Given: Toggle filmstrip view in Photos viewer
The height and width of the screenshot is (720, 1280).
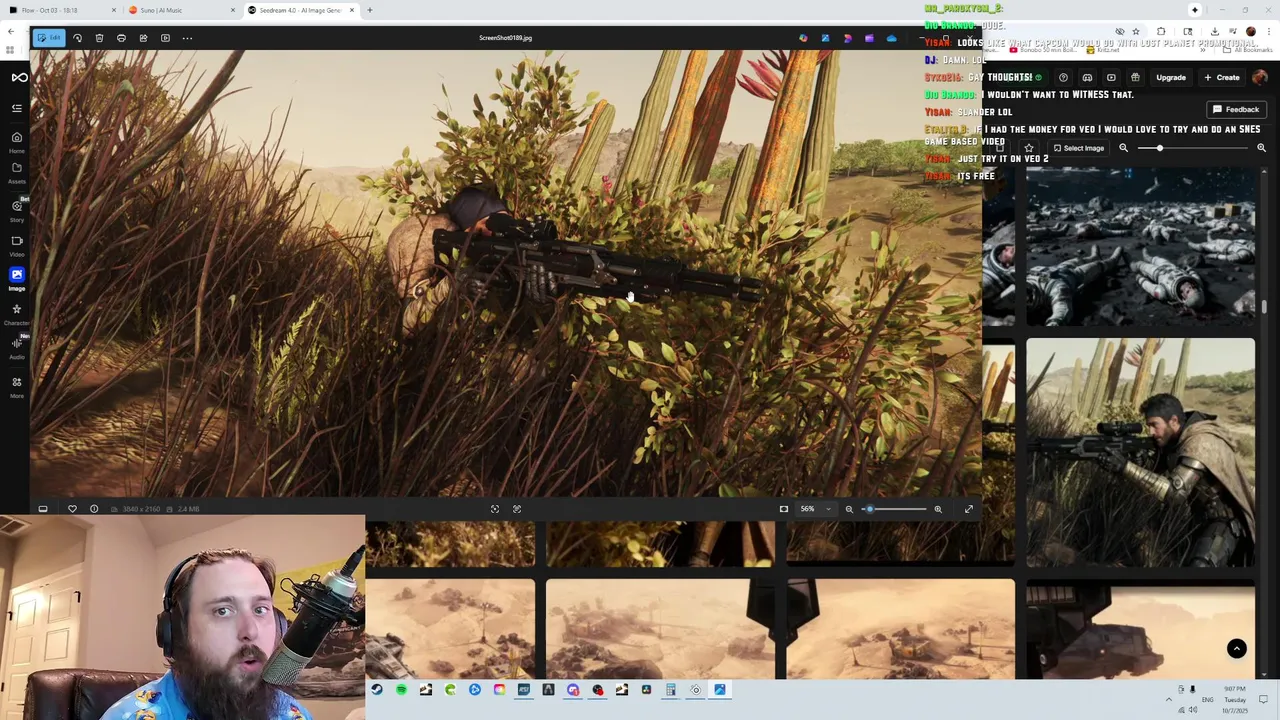Looking at the screenshot, I should pyautogui.click(x=43, y=509).
